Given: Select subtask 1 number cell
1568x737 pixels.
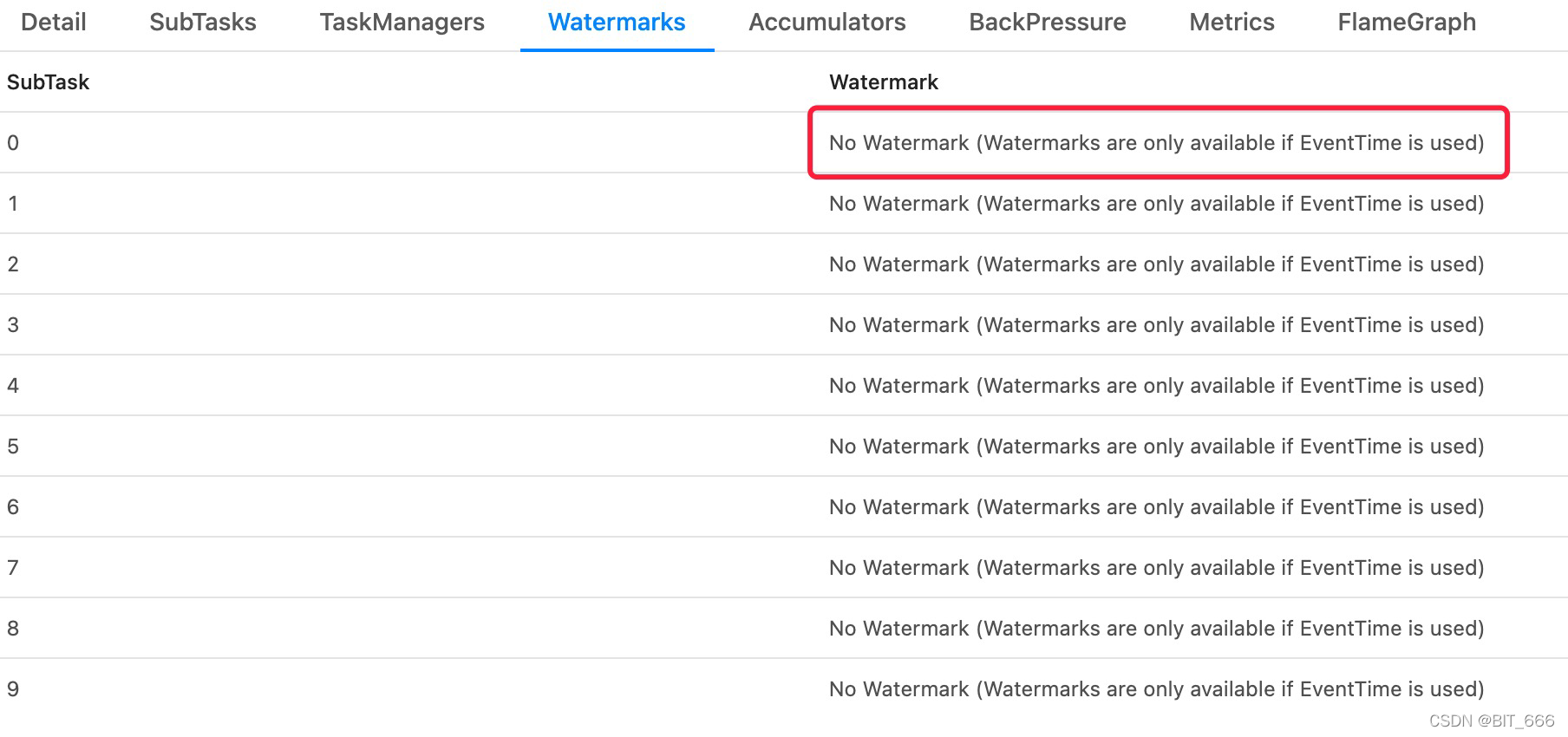Looking at the screenshot, I should [x=13, y=204].
